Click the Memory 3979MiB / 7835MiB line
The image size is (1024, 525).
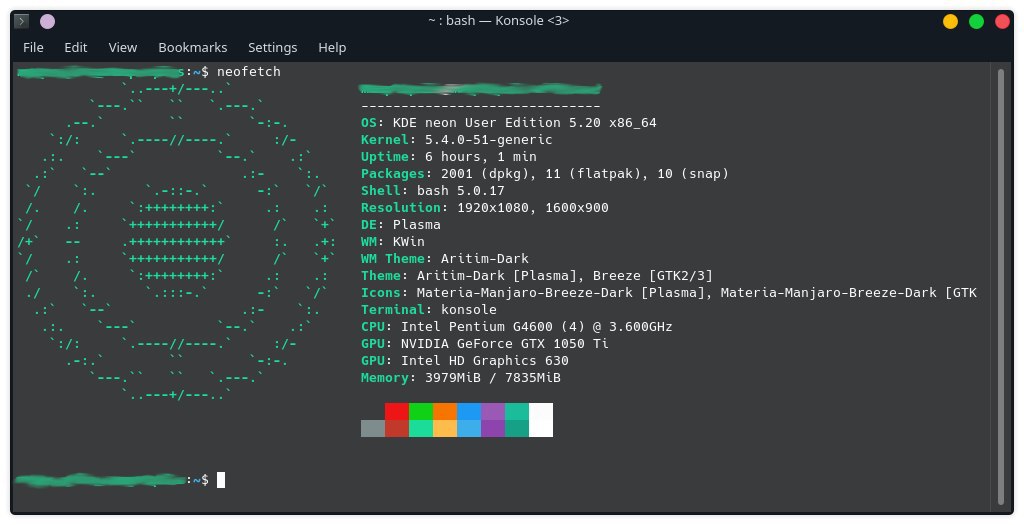click(460, 377)
